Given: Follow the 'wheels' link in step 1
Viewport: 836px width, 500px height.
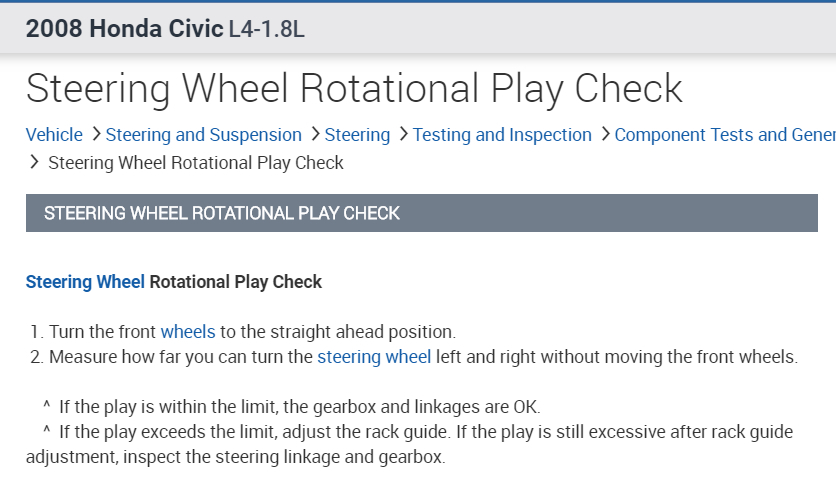Looking at the screenshot, I should (188, 331).
